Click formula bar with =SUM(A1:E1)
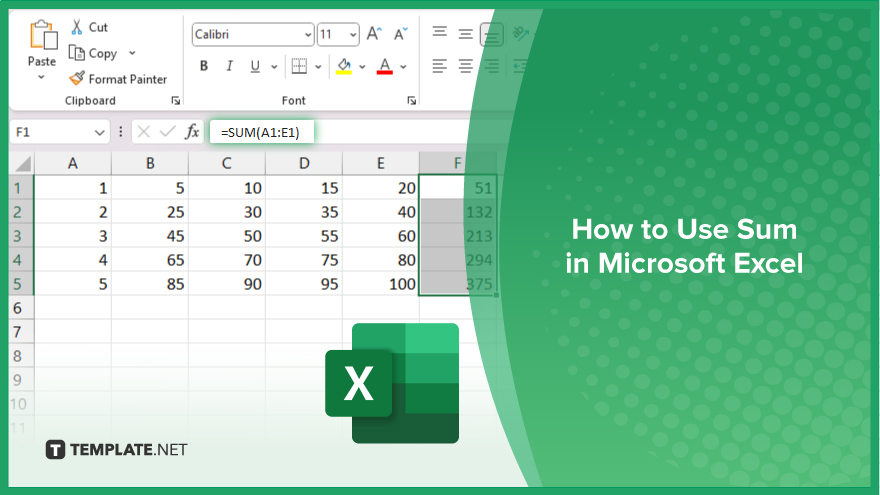880x495 pixels. point(262,132)
